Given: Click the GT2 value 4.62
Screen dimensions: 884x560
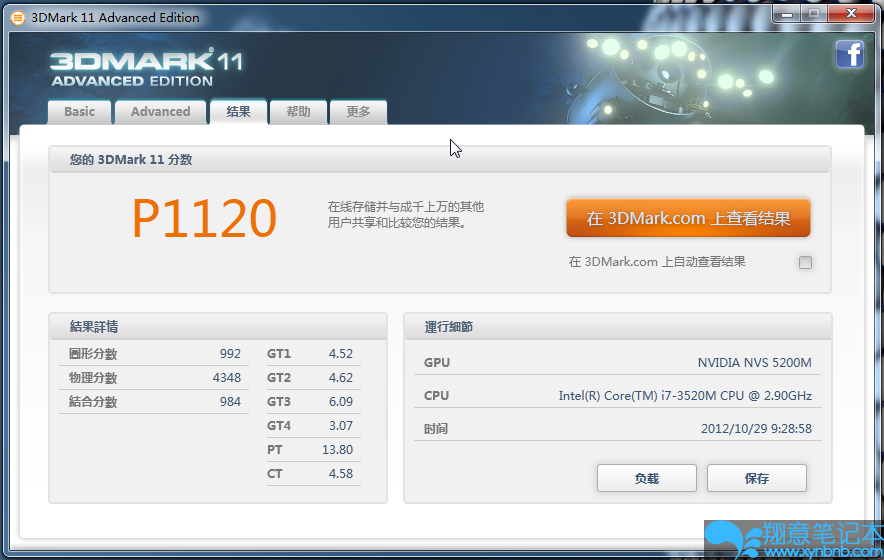Looking at the screenshot, I should click(341, 377).
